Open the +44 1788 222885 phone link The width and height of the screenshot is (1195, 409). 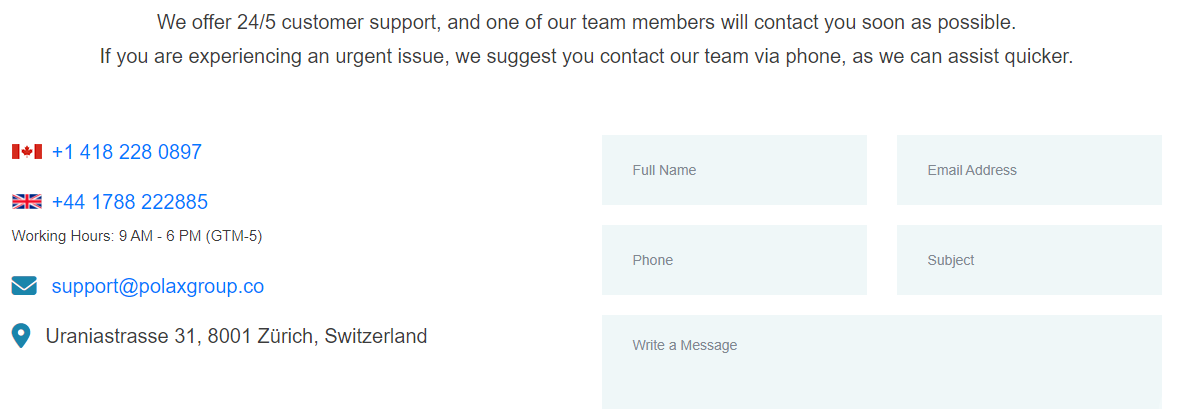point(130,202)
